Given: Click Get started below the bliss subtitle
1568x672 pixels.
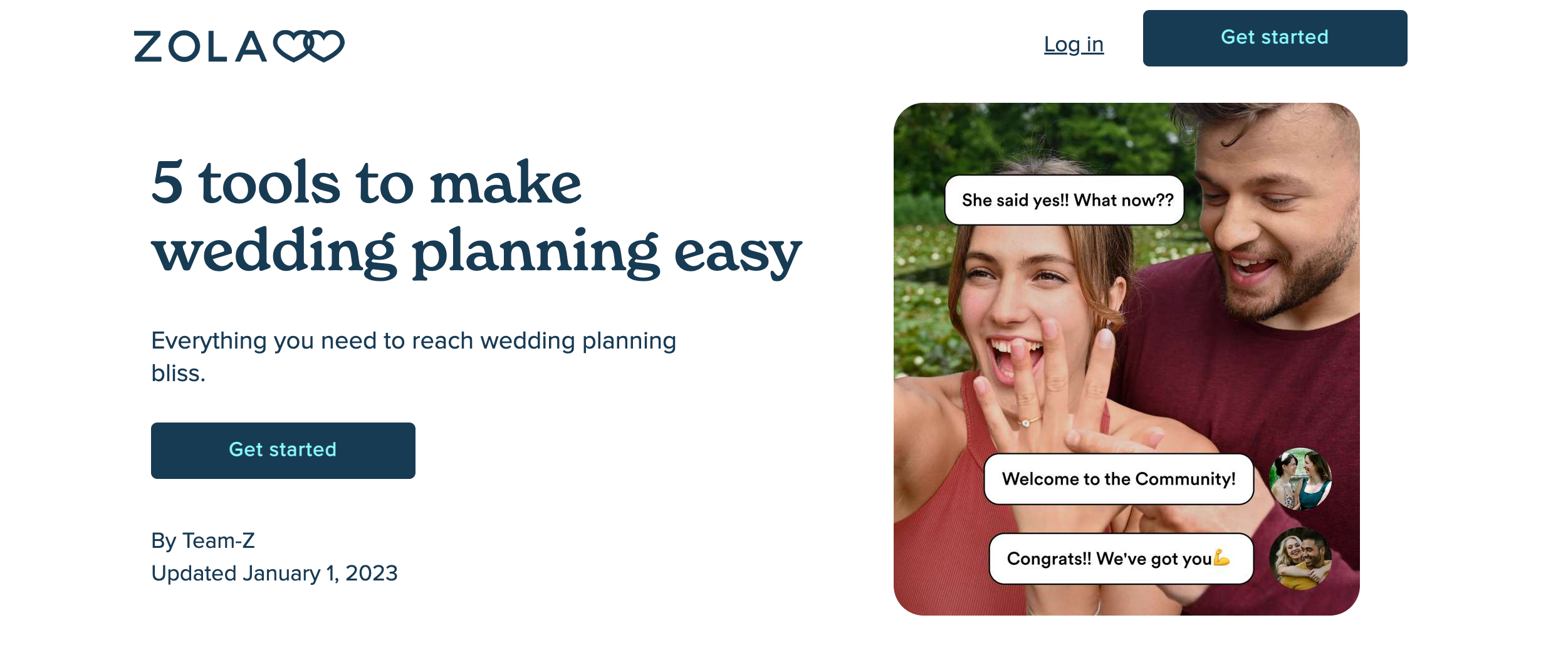Looking at the screenshot, I should click(283, 451).
